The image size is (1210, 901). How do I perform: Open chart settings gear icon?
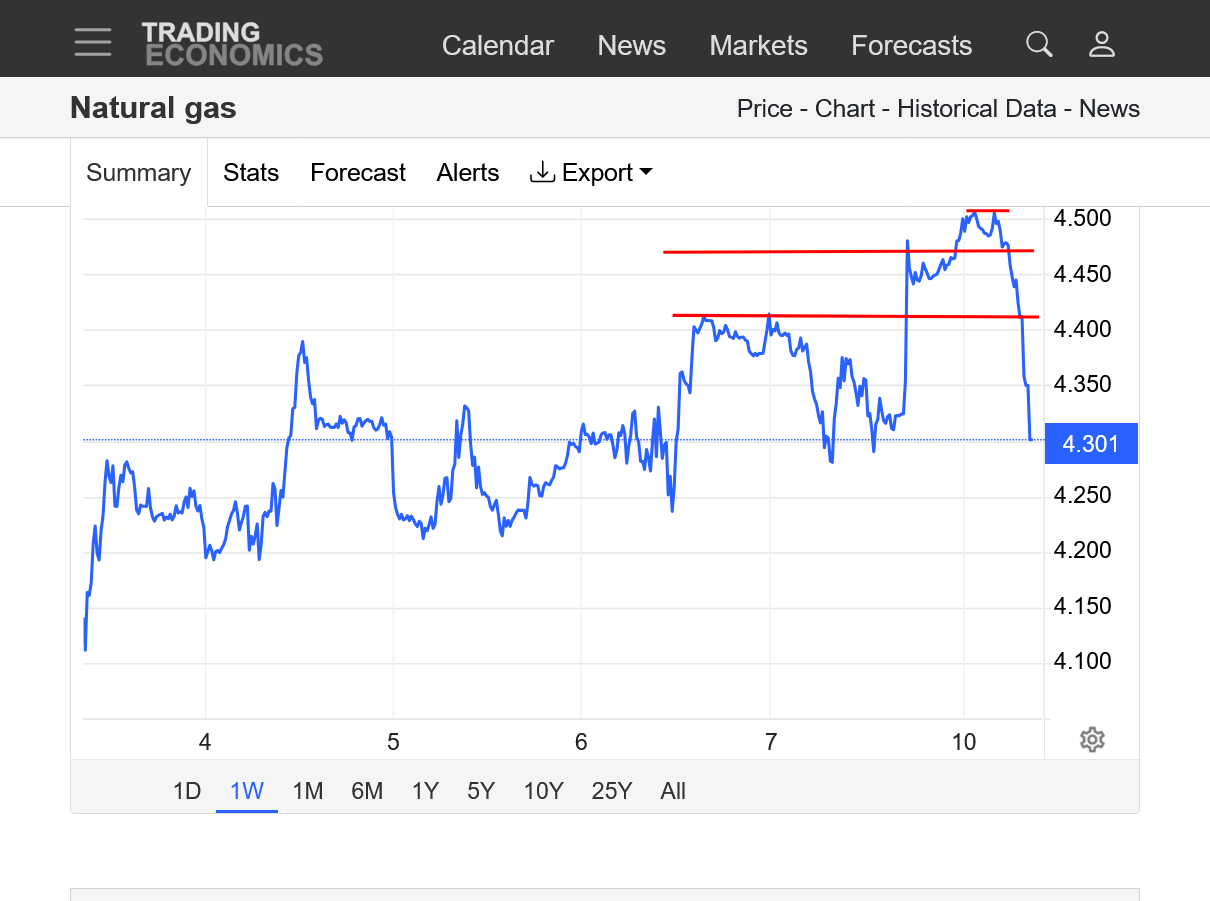point(1092,740)
